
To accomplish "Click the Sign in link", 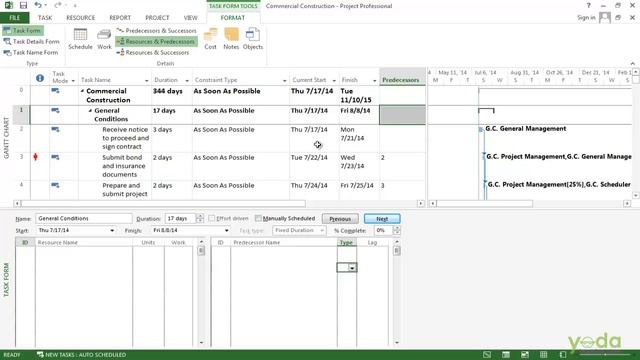I will coord(586,18).
